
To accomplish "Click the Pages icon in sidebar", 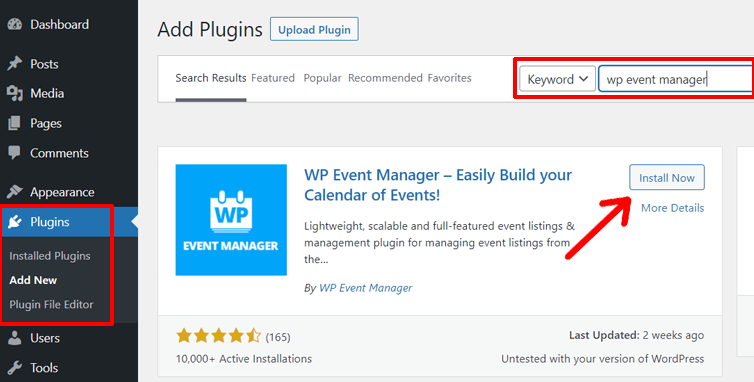I will [x=14, y=123].
